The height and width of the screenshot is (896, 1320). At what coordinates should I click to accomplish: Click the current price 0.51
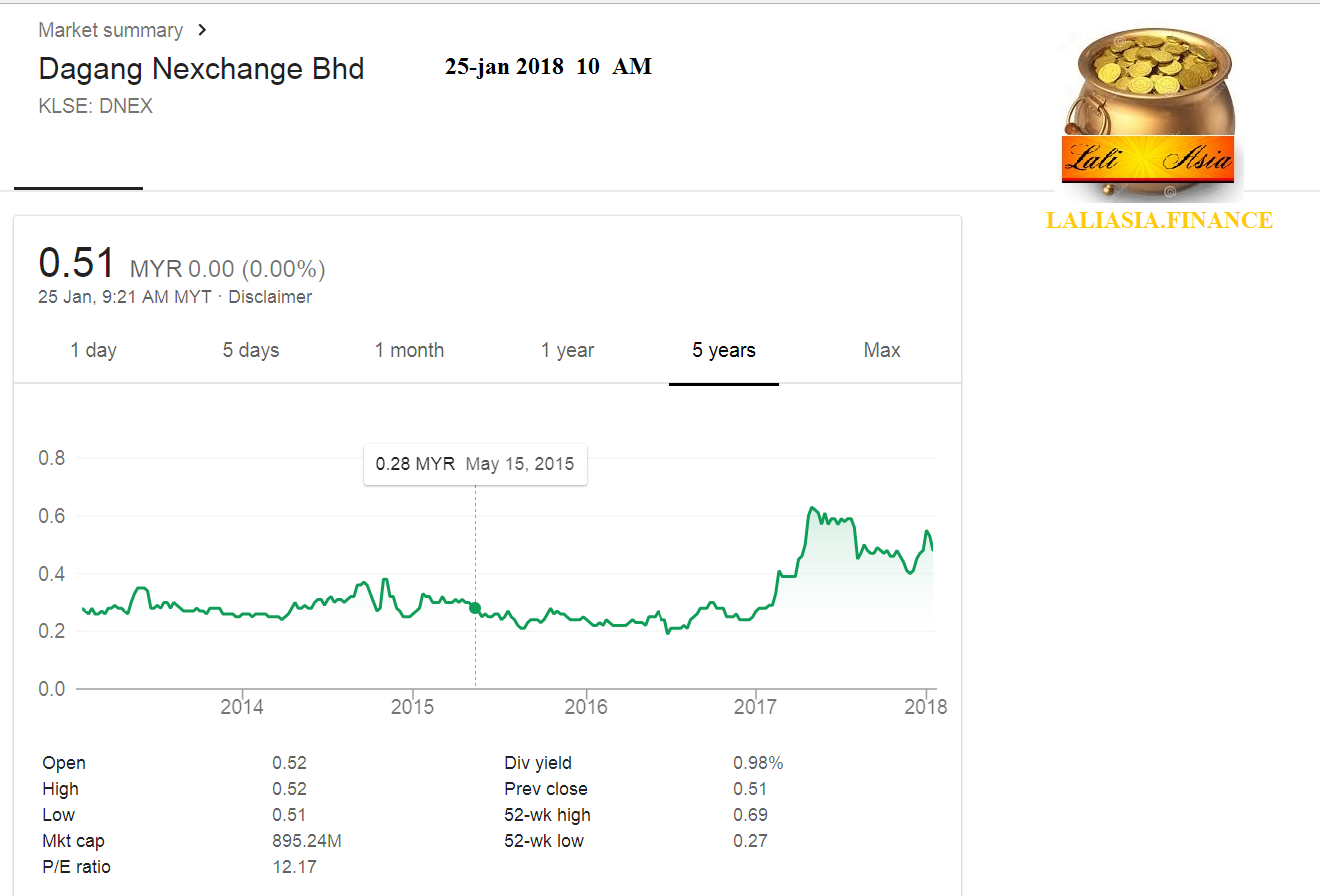[x=76, y=264]
